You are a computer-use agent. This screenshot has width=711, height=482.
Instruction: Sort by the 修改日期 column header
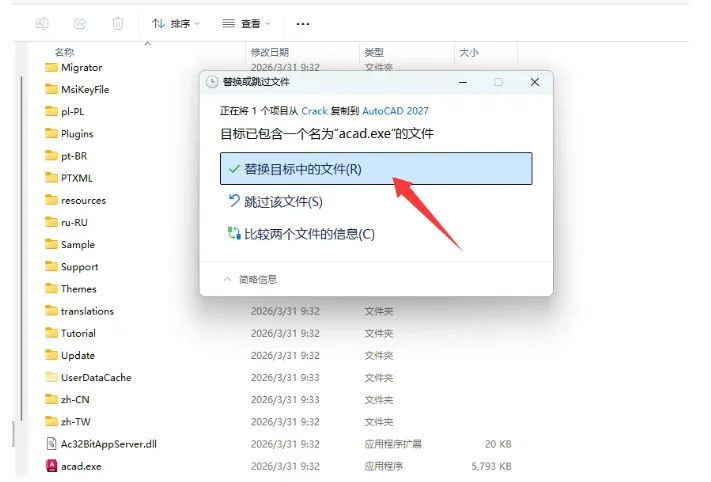(270, 52)
